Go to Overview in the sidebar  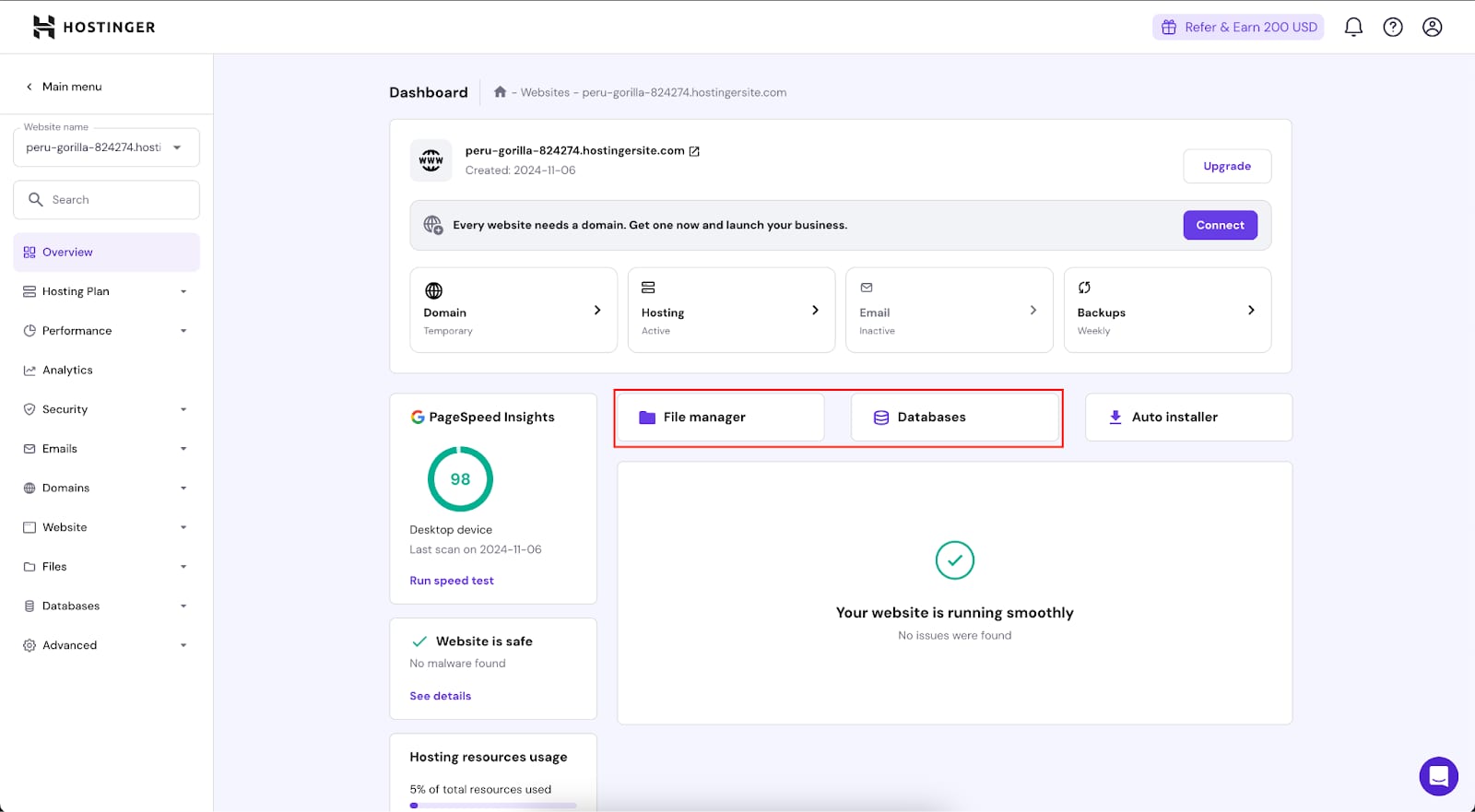point(67,253)
